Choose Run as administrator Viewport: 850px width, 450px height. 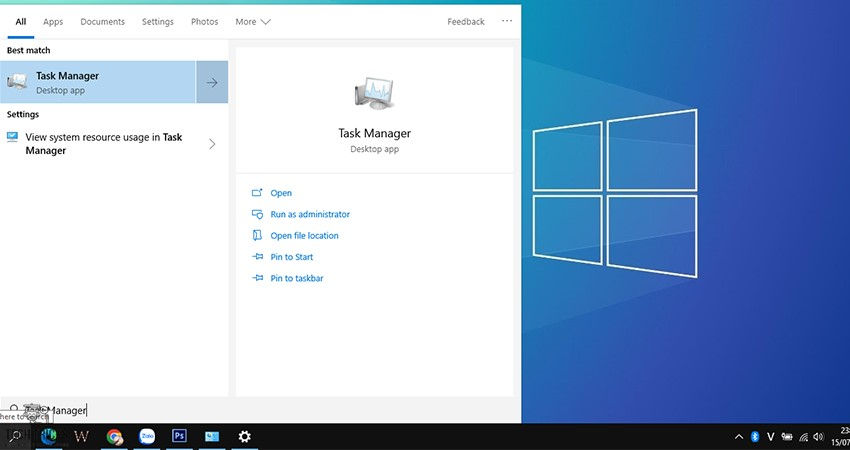point(310,214)
